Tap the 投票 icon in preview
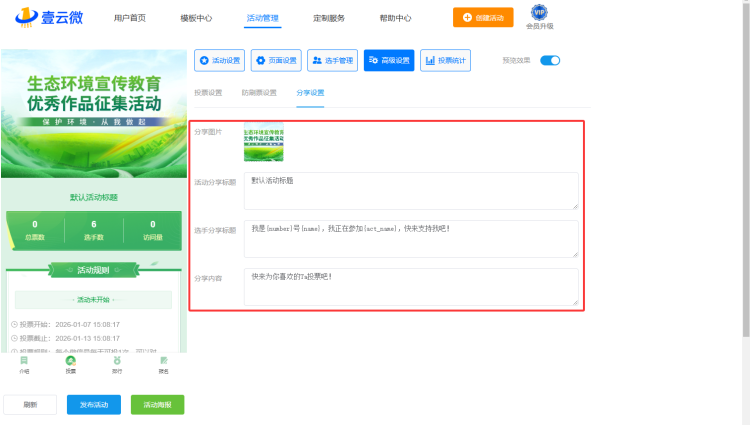This screenshot has width=750, height=425. [x=70, y=364]
